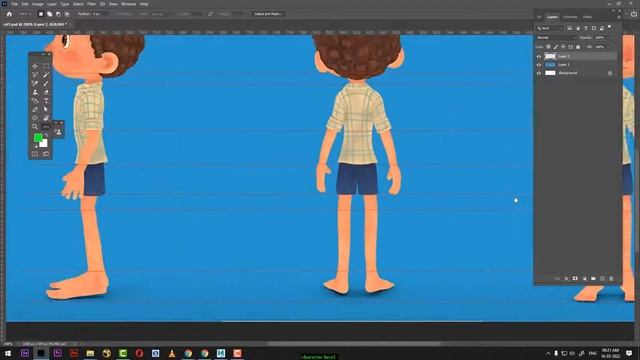The width and height of the screenshot is (640, 360).
Task: Click the Select and Mask button
Action: [268, 14]
